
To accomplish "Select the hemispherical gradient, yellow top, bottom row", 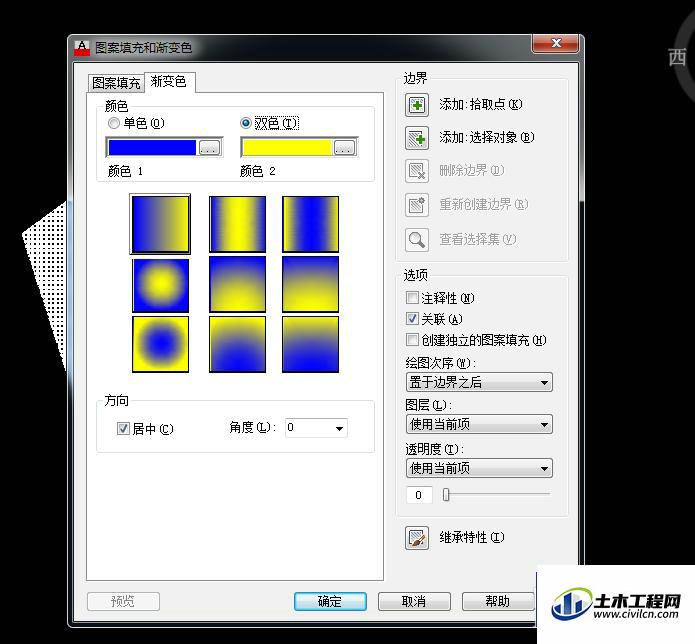I will click(238, 344).
